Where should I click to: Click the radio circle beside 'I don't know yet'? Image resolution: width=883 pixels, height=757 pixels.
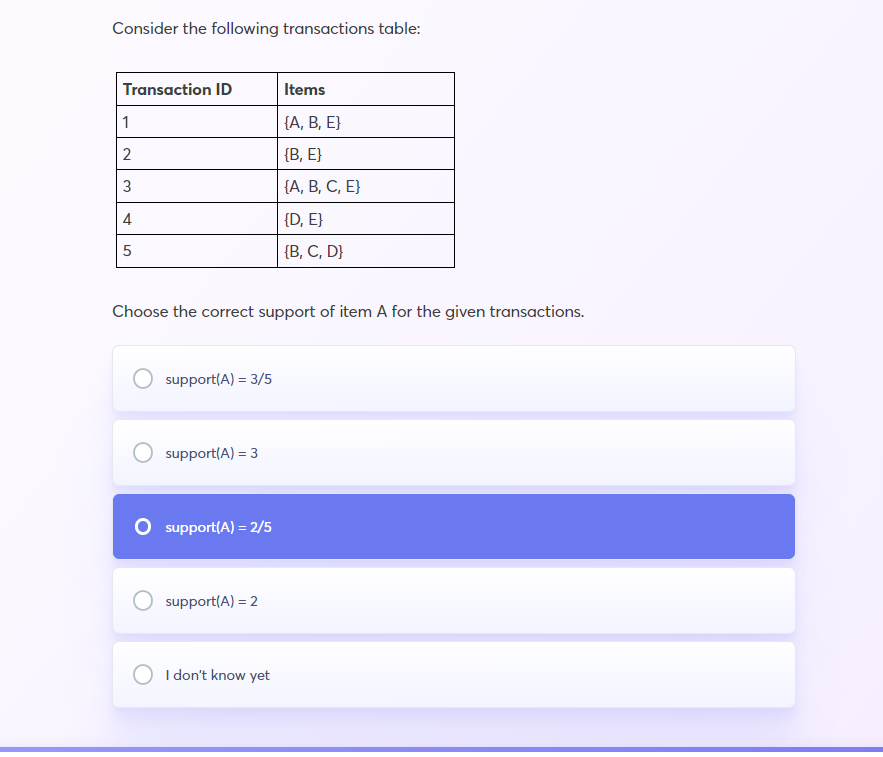click(x=142, y=674)
